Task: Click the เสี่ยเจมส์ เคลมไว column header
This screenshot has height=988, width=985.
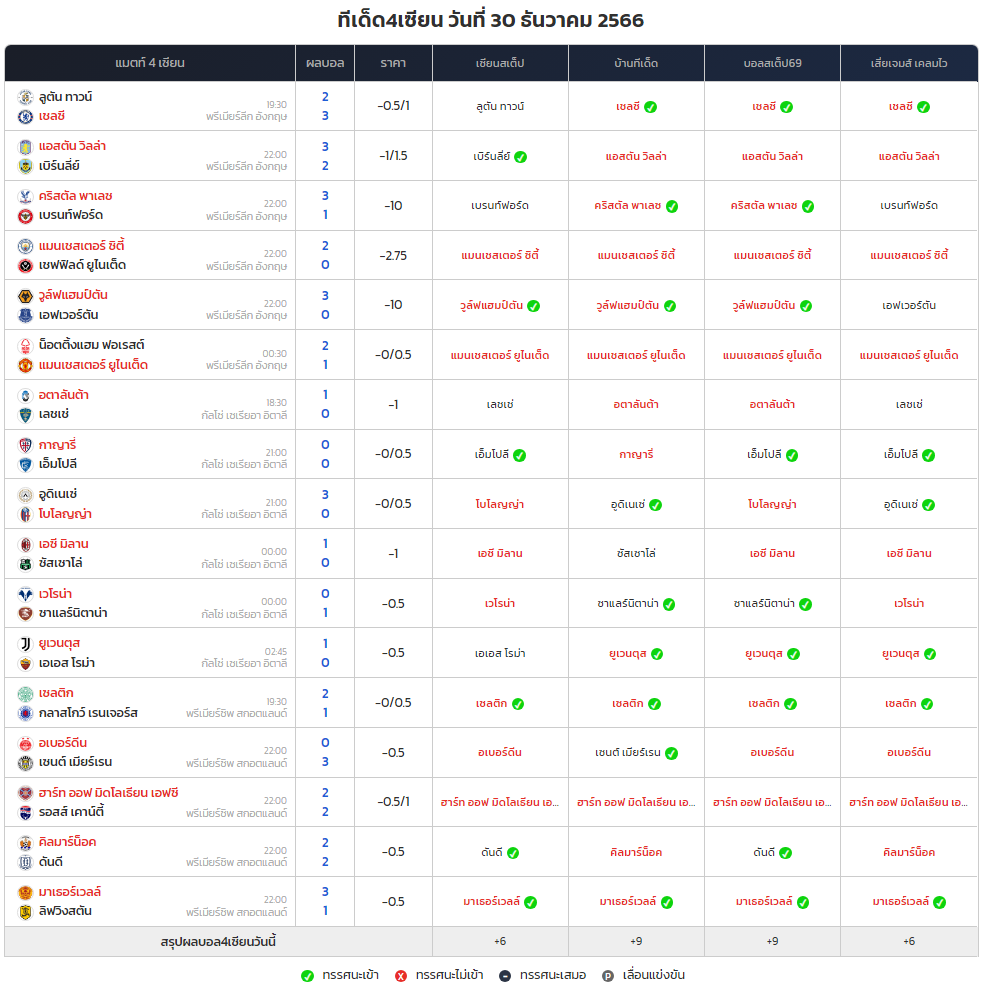Action: (909, 63)
